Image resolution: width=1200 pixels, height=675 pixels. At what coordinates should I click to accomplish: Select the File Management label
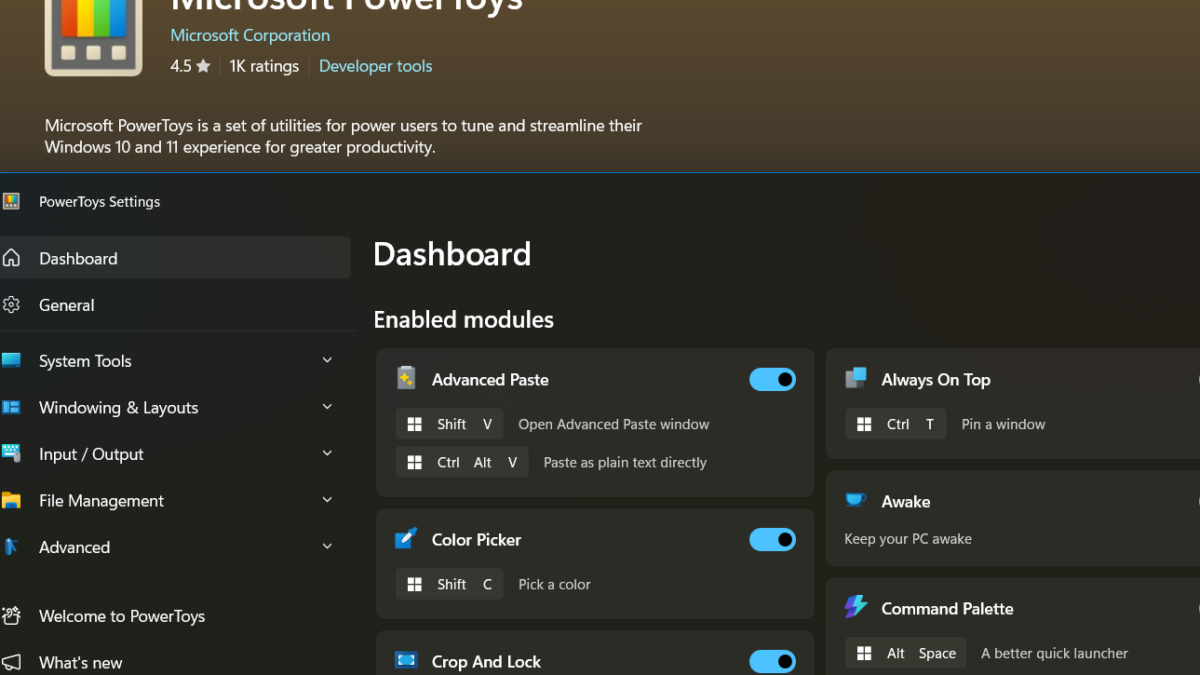click(x=101, y=500)
